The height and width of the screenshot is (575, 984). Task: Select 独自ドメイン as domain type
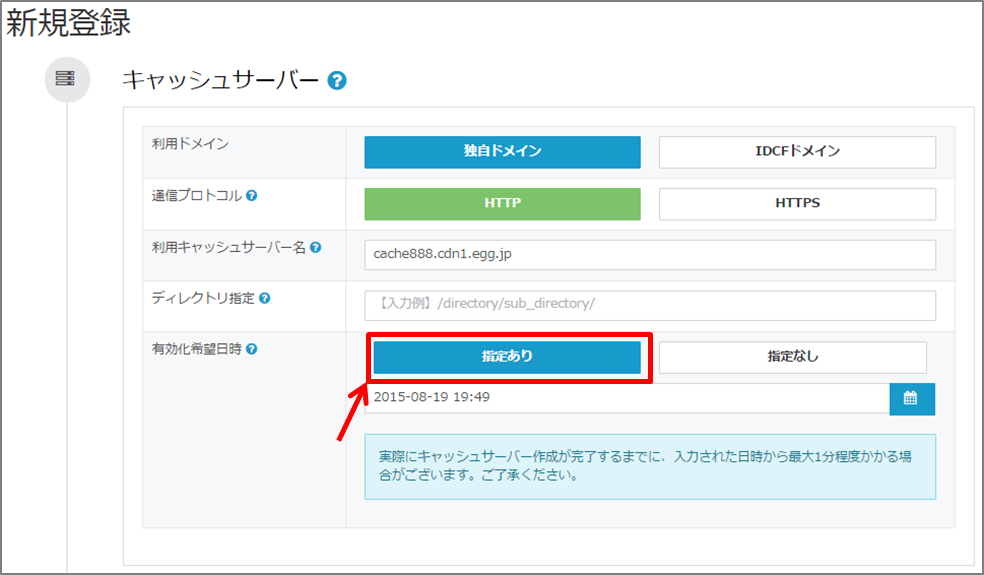point(502,152)
